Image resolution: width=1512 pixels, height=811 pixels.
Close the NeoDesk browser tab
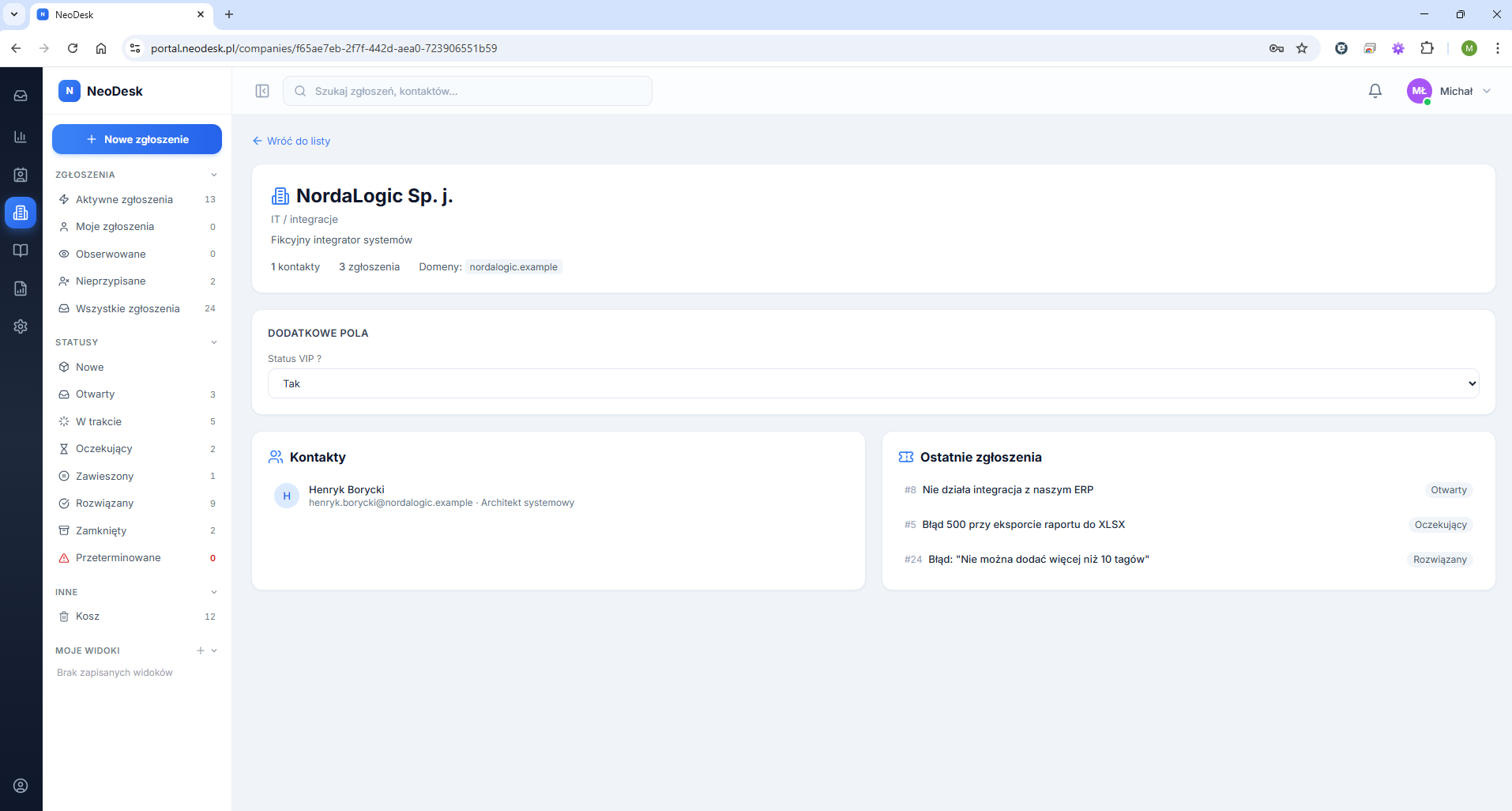coord(201,14)
